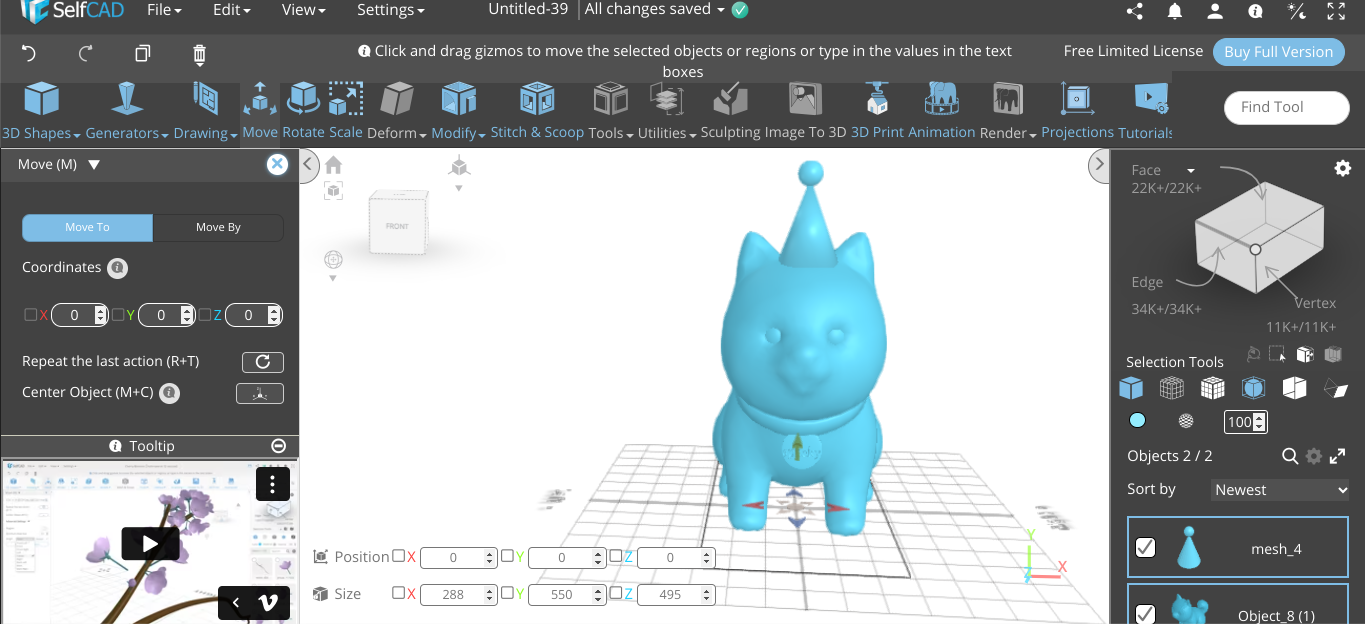The height and width of the screenshot is (624, 1365).
Task: Click the share icon in header
Action: [1134, 11]
